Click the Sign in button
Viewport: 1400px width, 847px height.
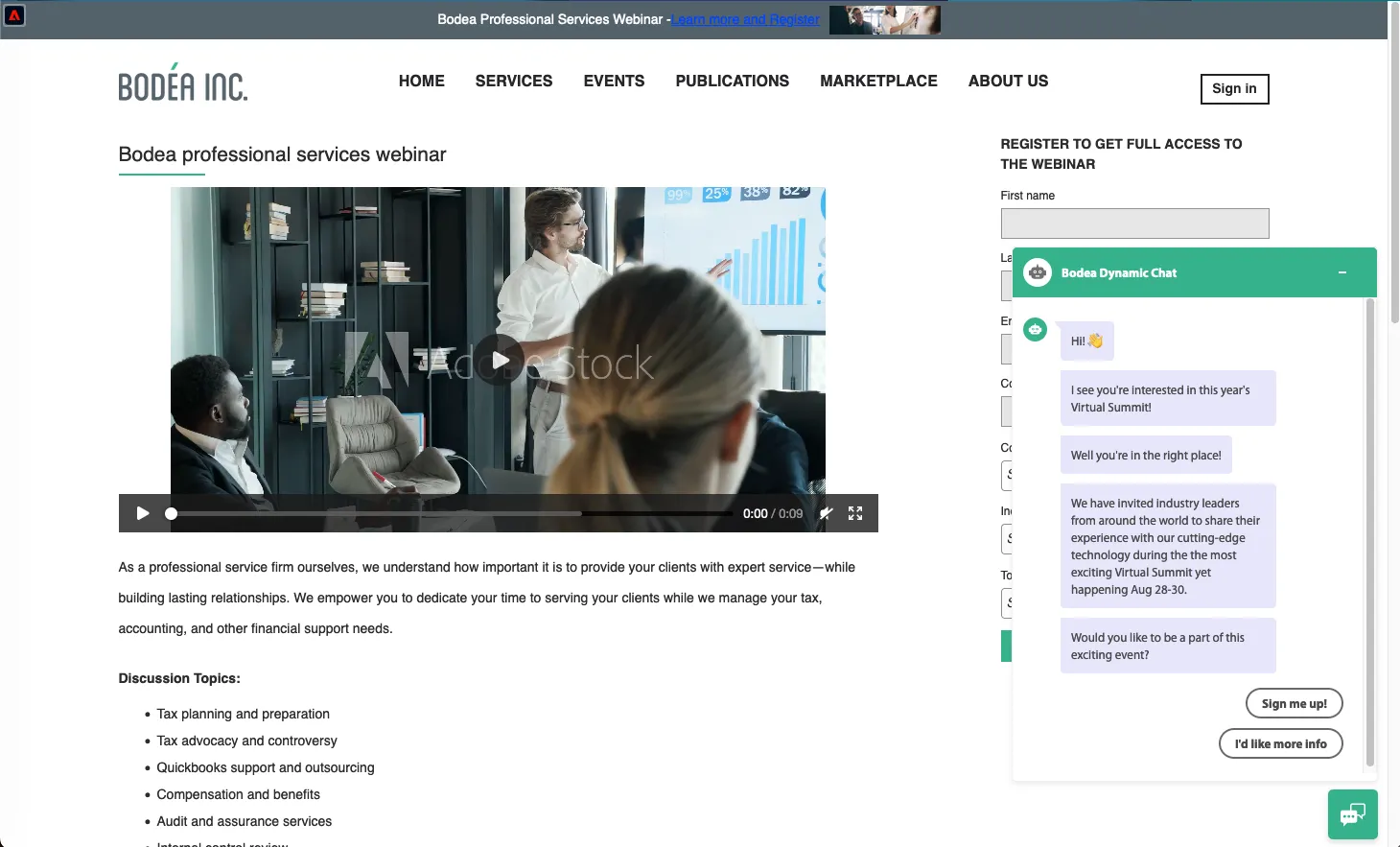click(1235, 89)
